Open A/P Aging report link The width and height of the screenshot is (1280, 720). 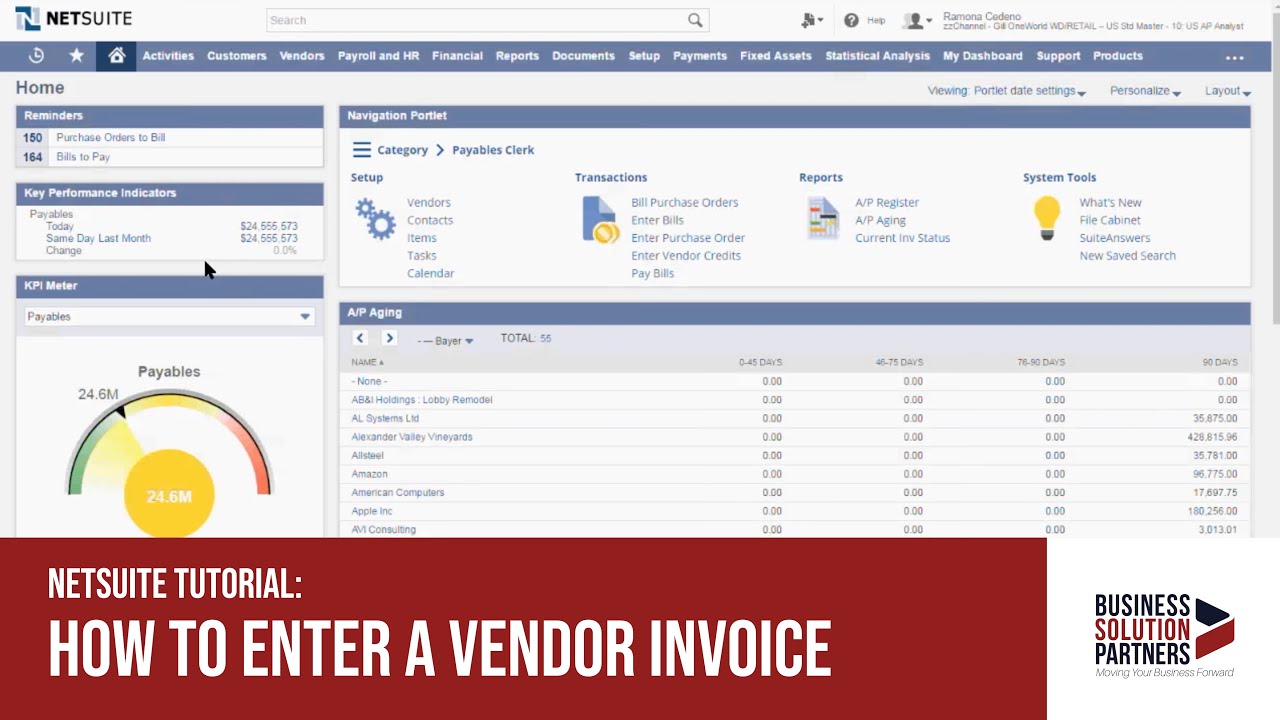[880, 220]
